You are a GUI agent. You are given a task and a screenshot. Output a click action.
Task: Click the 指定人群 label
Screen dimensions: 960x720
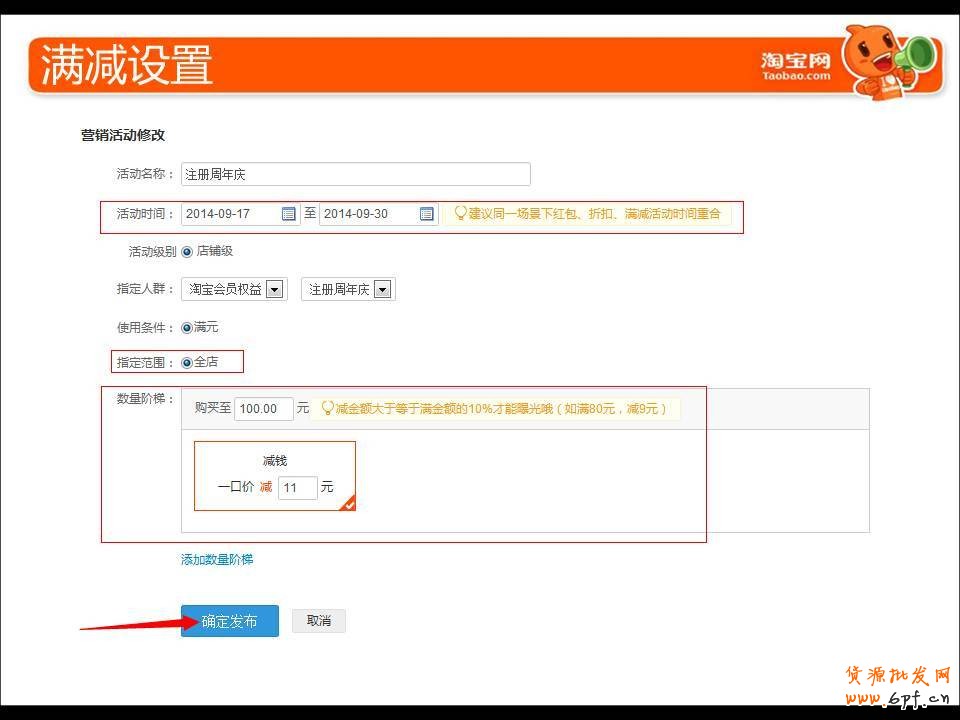click(145, 288)
